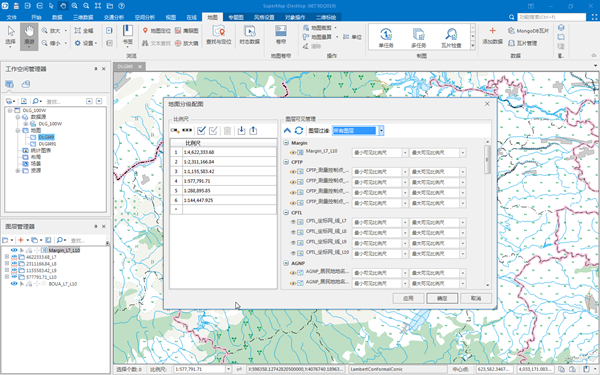Screen dimensions: 600x375
Task: Toggle eye of Margin_L7_L10 in layer manager
Action: [14, 250]
